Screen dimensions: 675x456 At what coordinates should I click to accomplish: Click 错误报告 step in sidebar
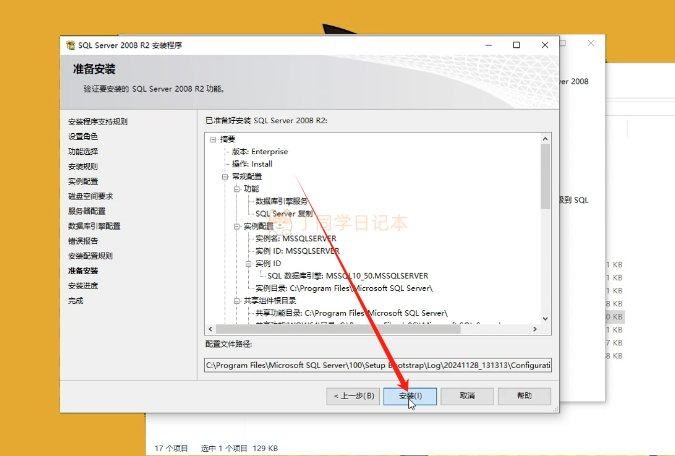coord(83,241)
